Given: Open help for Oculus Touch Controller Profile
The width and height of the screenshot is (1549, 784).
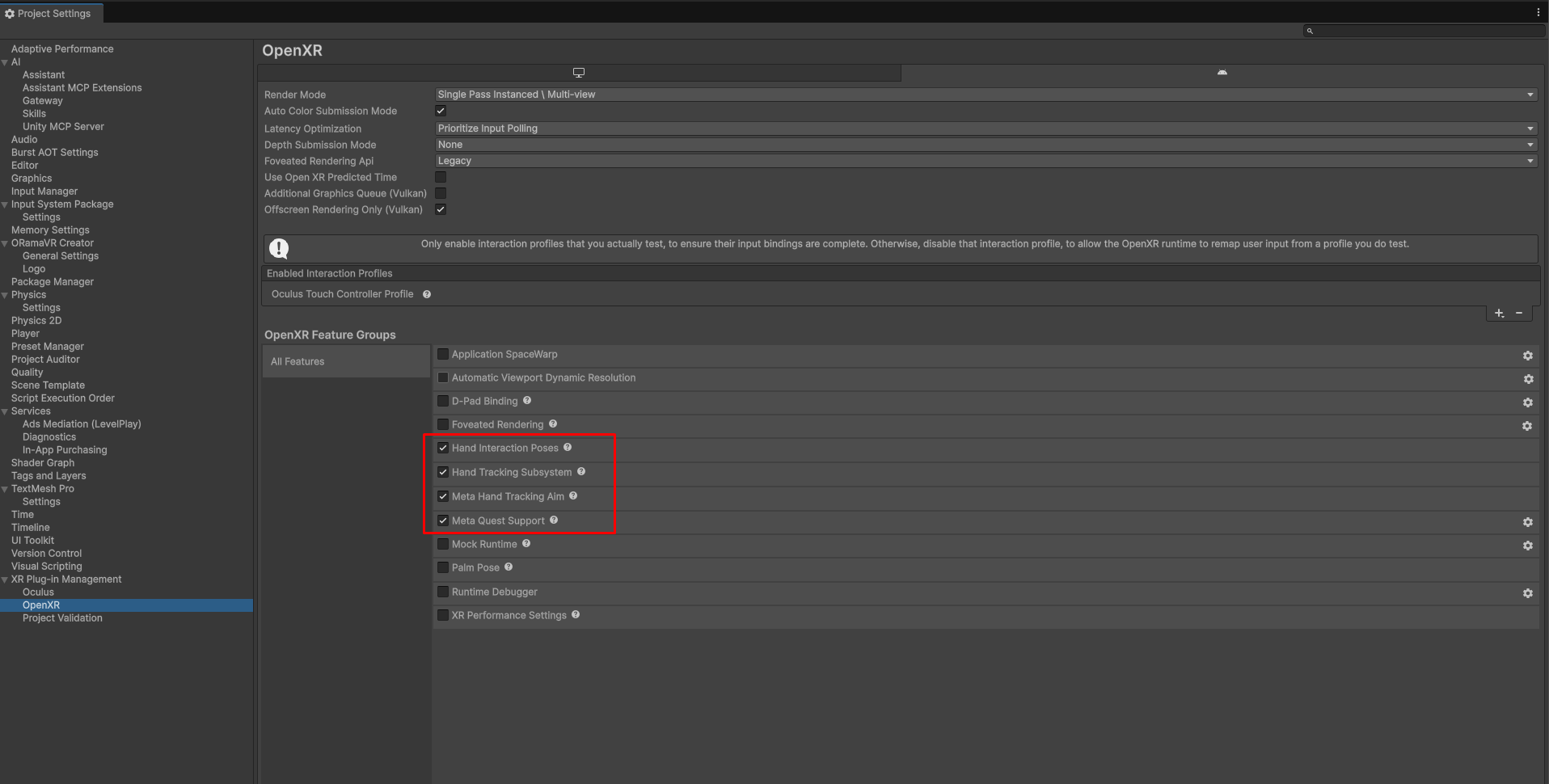Looking at the screenshot, I should (x=427, y=294).
